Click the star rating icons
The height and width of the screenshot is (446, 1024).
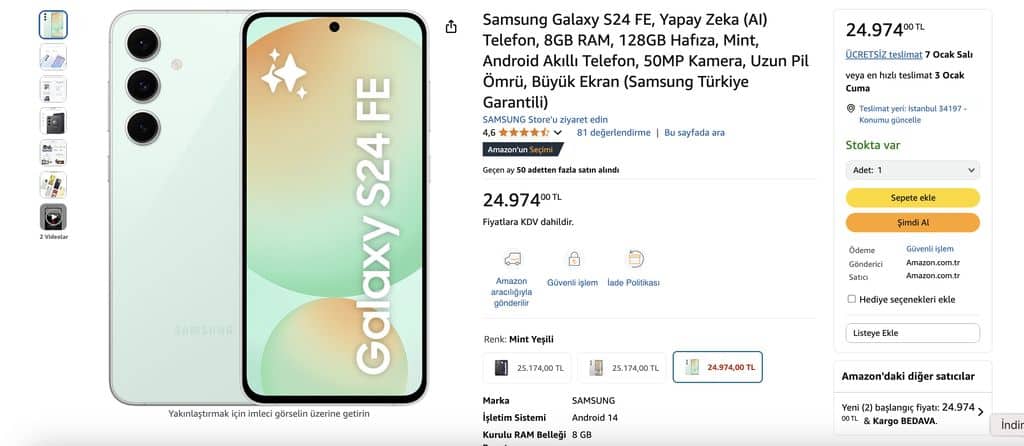(x=524, y=133)
